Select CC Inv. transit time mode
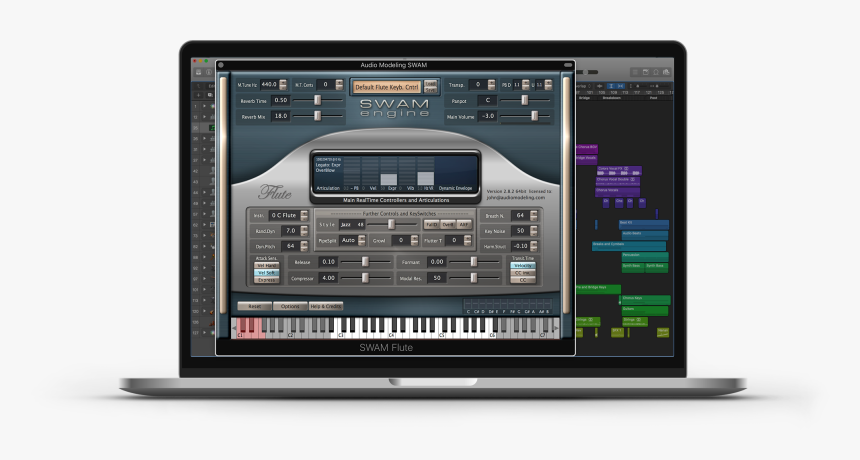The width and height of the screenshot is (860, 460). [523, 272]
